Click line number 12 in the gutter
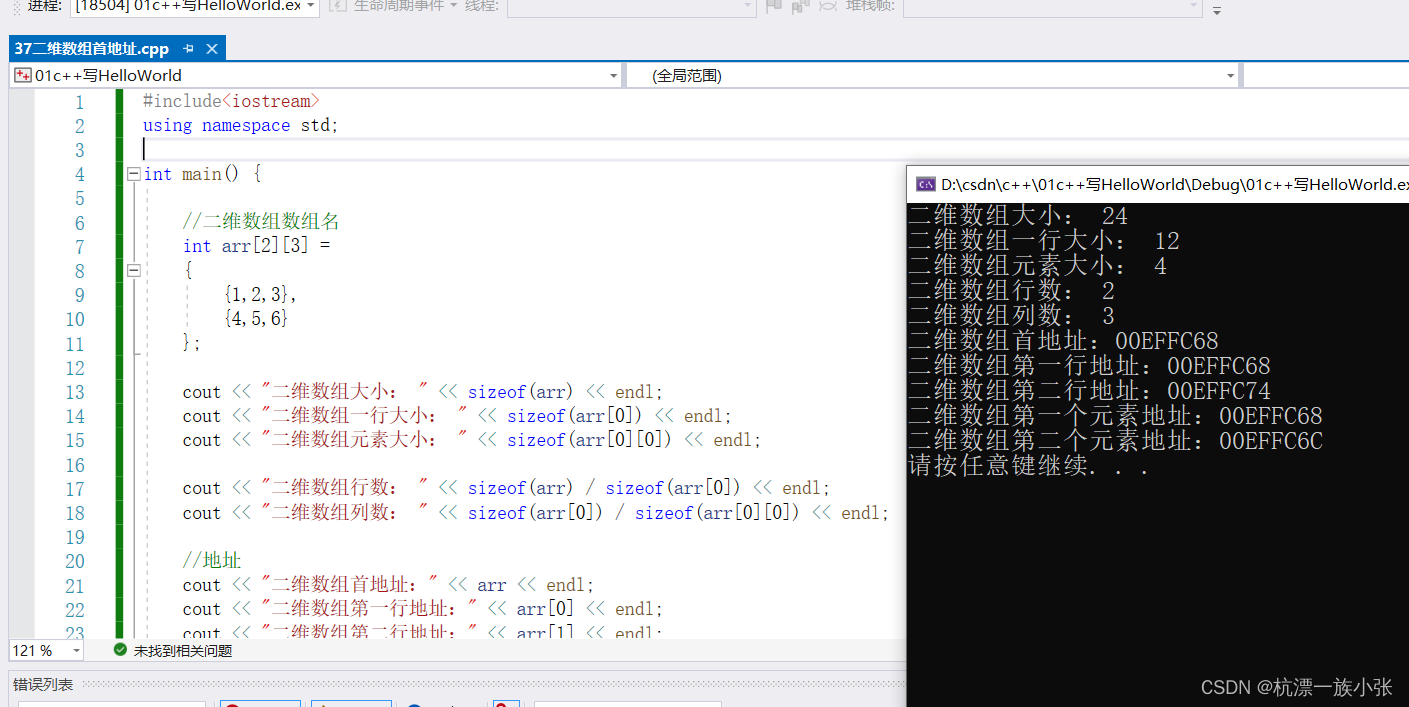This screenshot has height=707, width=1409. (75, 368)
